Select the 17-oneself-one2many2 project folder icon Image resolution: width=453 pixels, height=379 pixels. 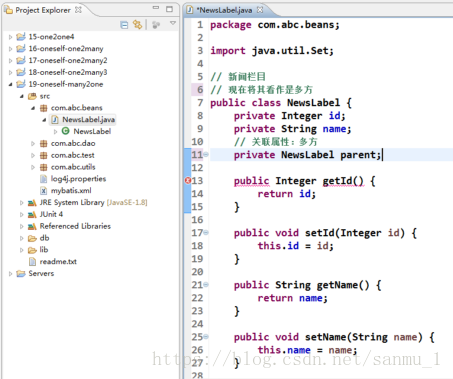[x=21, y=60]
